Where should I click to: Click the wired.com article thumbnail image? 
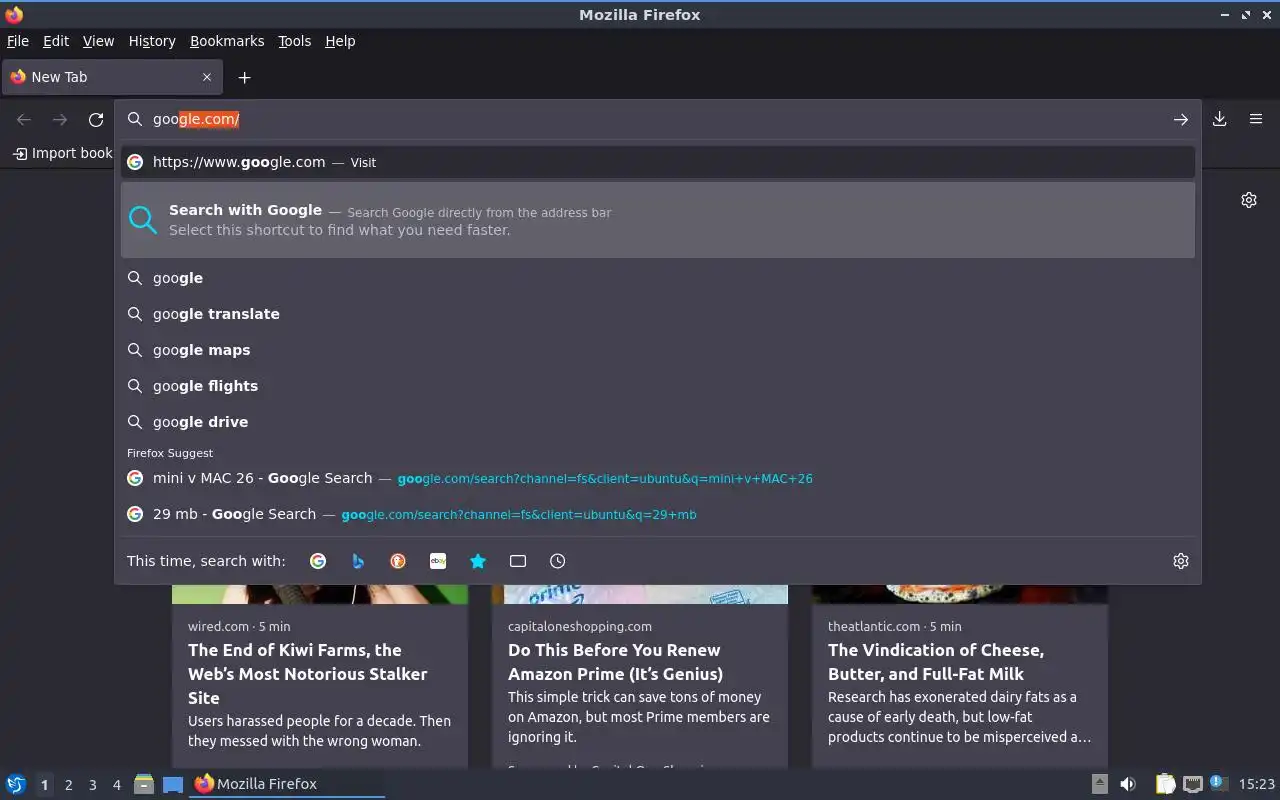pyautogui.click(x=320, y=594)
